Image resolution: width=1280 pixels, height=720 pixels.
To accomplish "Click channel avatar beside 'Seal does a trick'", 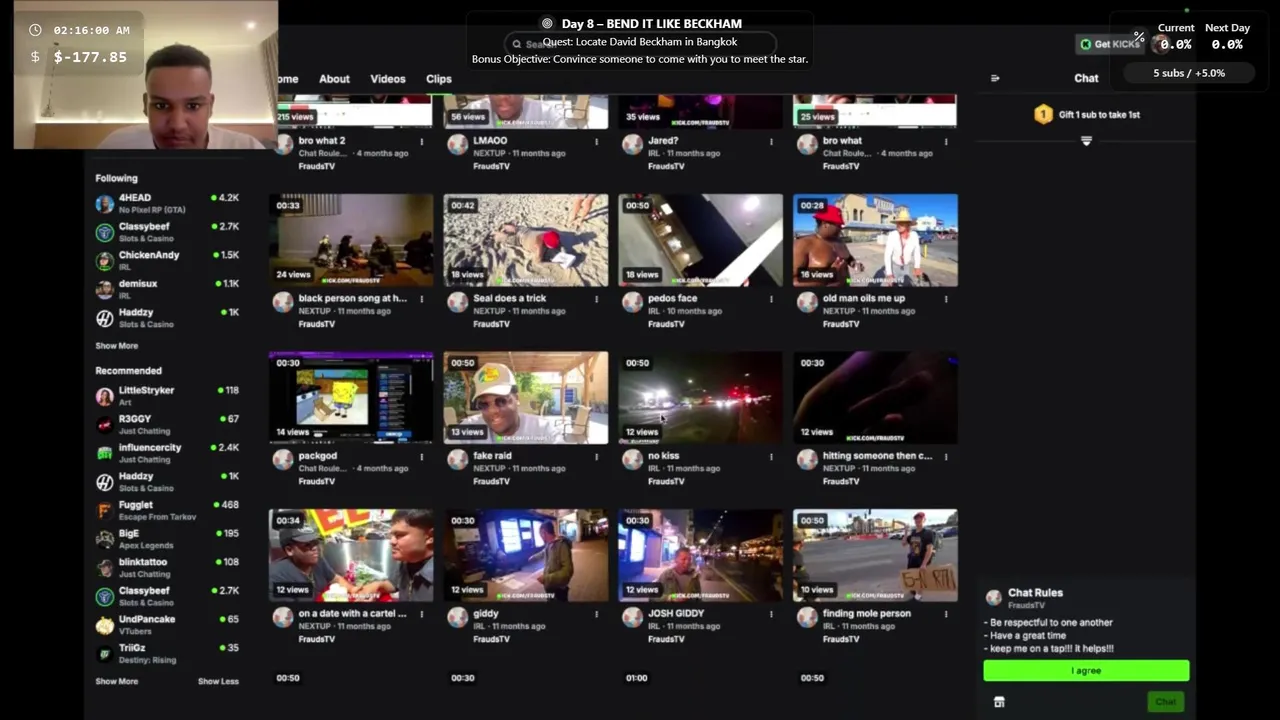I will coord(457,302).
